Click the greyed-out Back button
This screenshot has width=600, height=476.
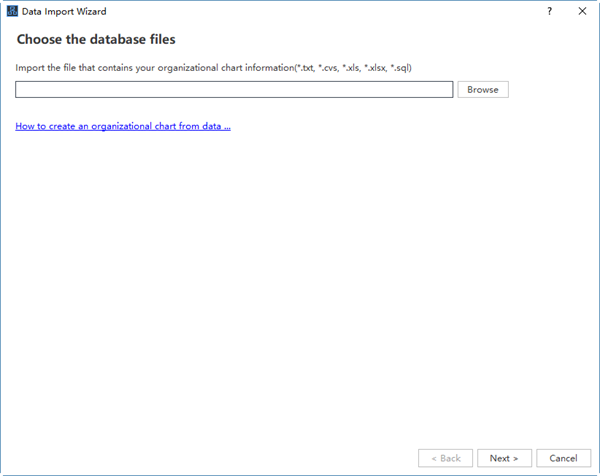(x=446, y=458)
